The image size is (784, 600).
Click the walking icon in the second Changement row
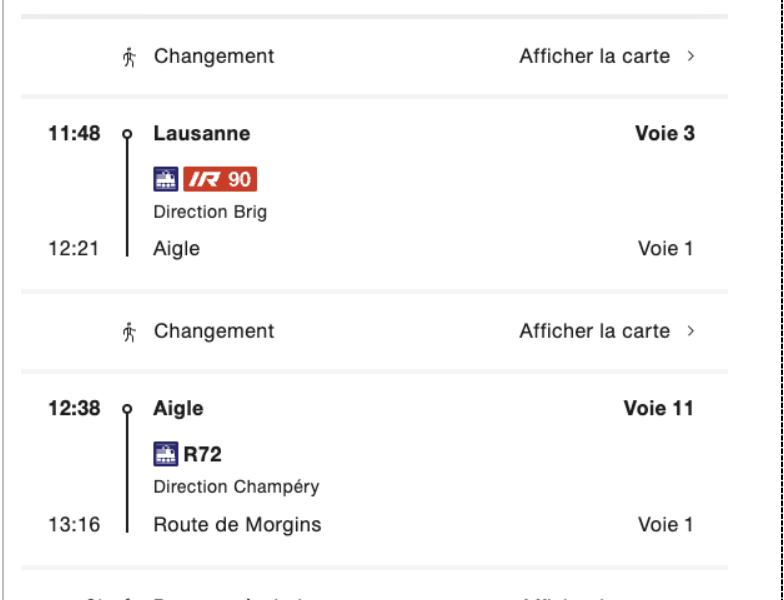click(x=130, y=332)
